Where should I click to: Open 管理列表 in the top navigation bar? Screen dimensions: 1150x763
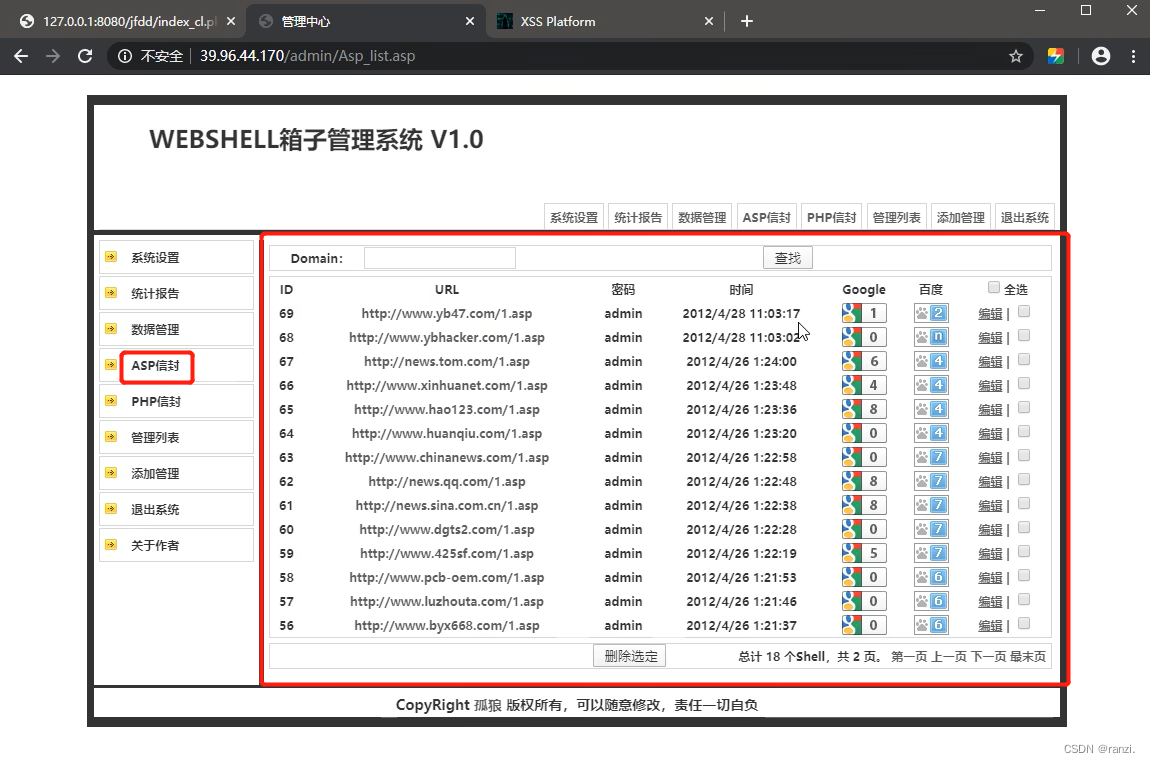896,217
